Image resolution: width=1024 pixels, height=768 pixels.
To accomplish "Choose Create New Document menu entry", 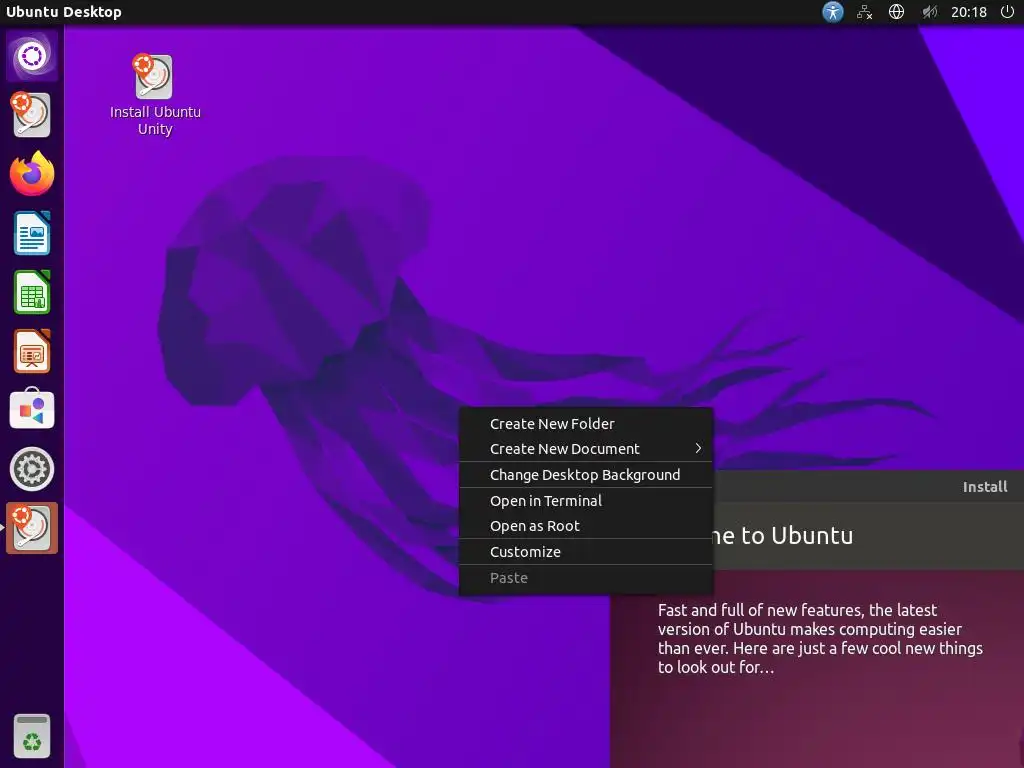I will click(586, 449).
